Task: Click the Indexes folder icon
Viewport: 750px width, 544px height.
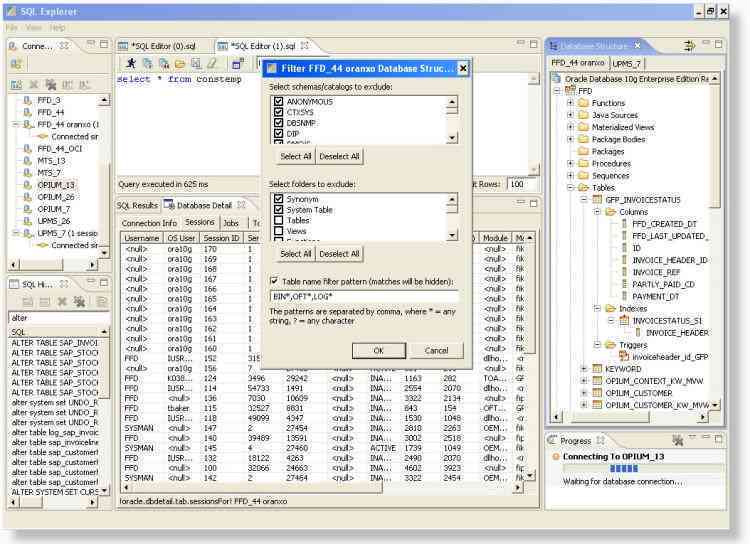Action: 610,308
